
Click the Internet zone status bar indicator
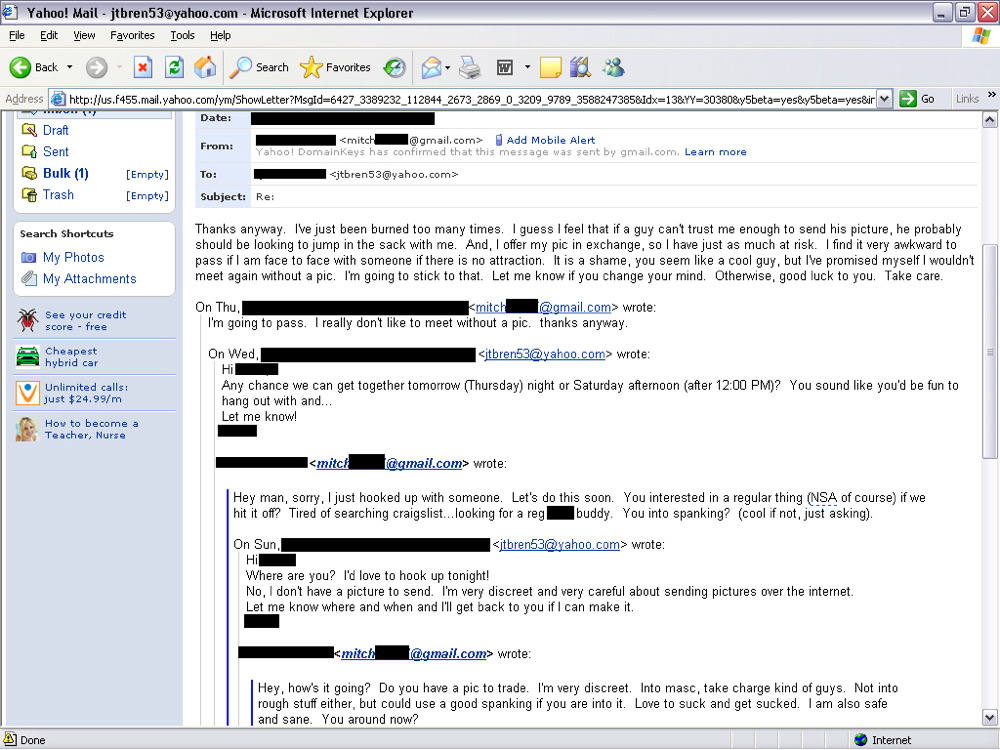click(x=883, y=740)
